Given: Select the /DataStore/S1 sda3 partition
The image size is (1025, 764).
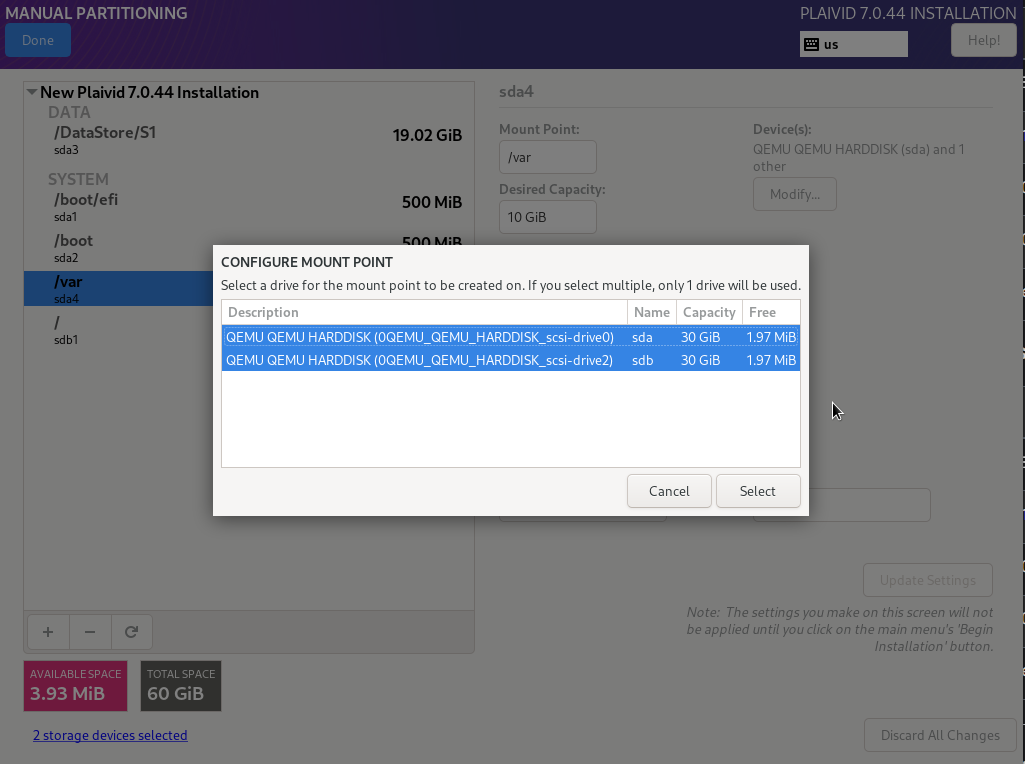Looking at the screenshot, I should click(249, 141).
